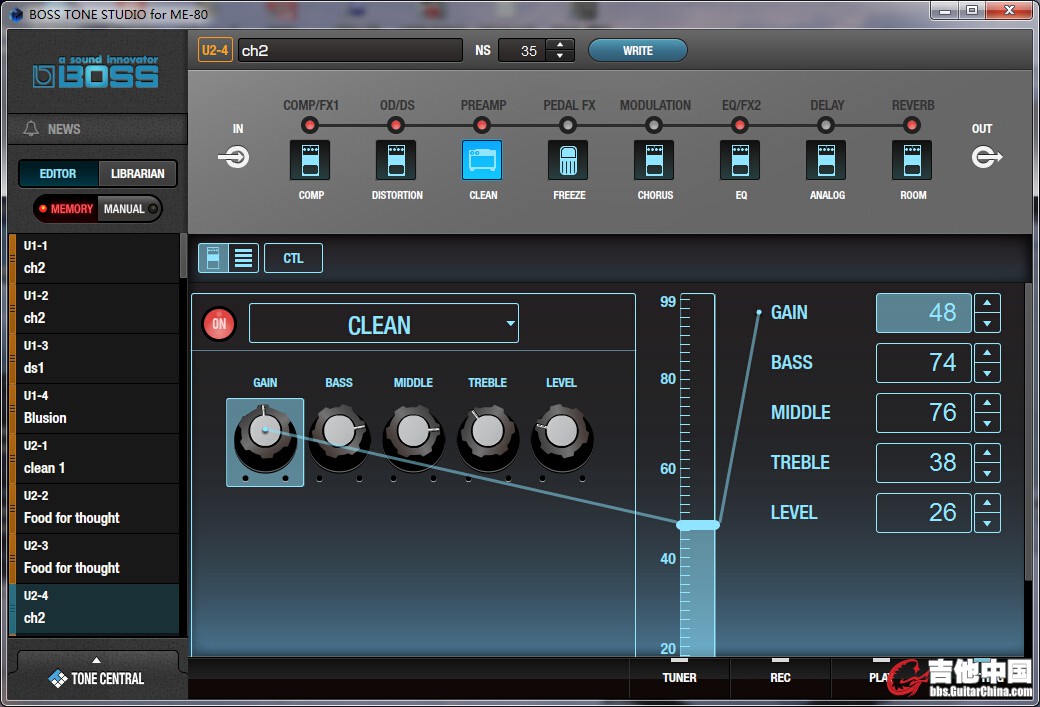This screenshot has width=1040, height=707.
Task: Select patch U1-4 Blusion
Action: (x=94, y=407)
